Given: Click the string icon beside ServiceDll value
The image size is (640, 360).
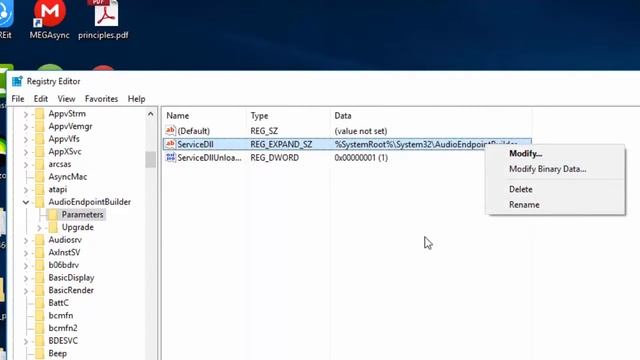Looking at the screenshot, I should (x=171, y=144).
